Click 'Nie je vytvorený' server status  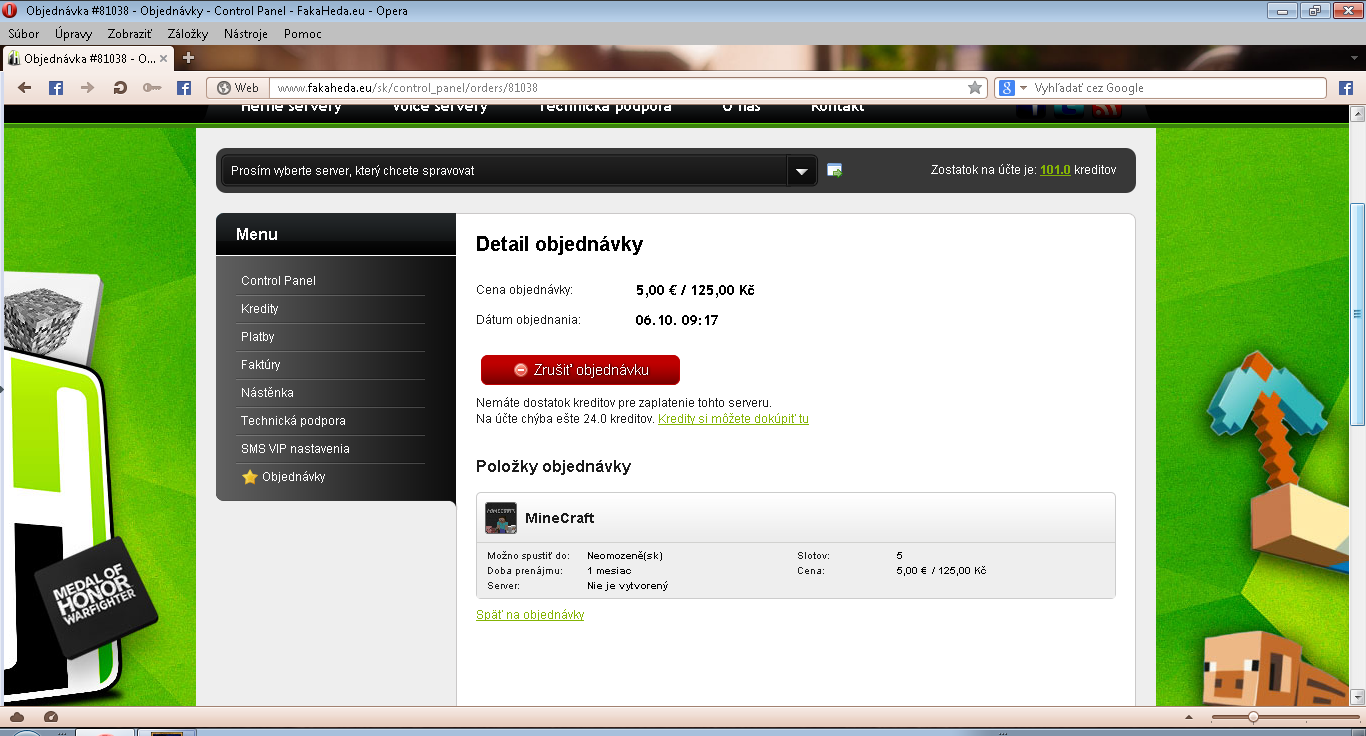point(627,585)
